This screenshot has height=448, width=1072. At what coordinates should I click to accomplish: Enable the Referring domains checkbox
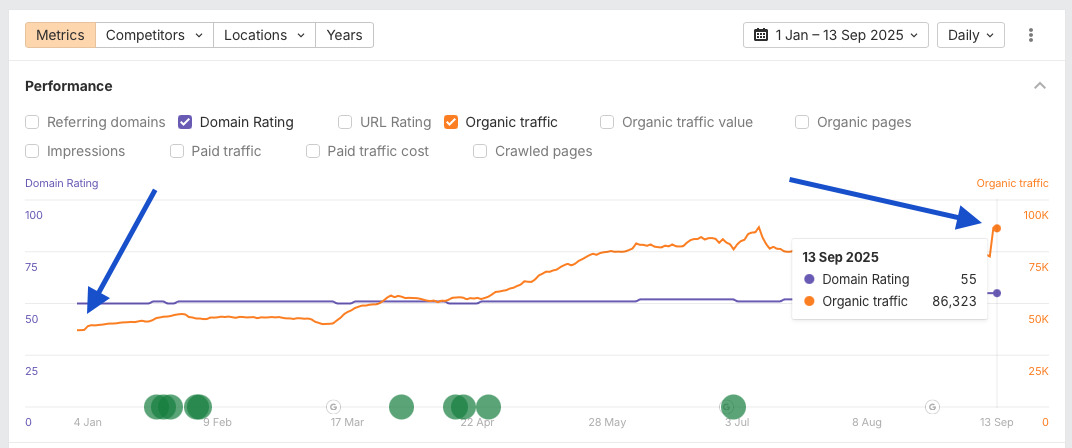31,122
